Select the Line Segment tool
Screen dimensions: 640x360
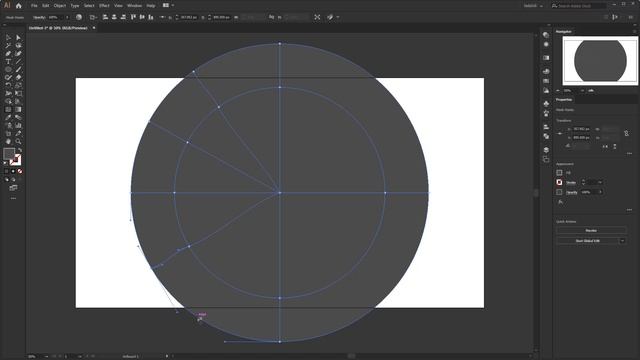coord(18,62)
